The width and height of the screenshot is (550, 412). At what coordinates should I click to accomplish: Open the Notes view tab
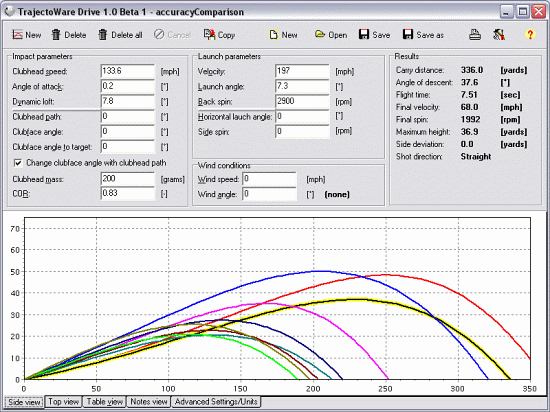[149, 401]
